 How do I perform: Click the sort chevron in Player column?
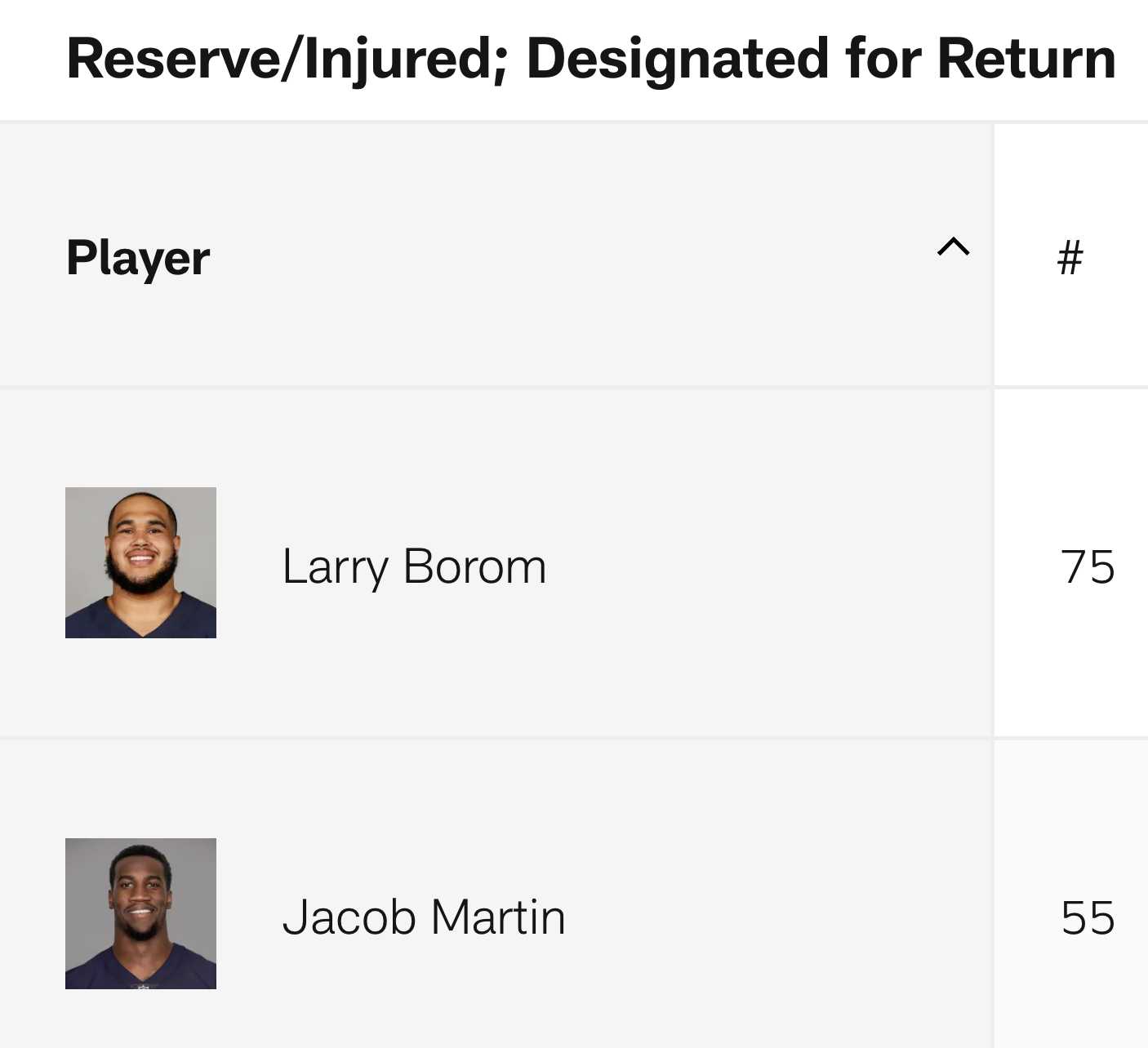point(953,246)
